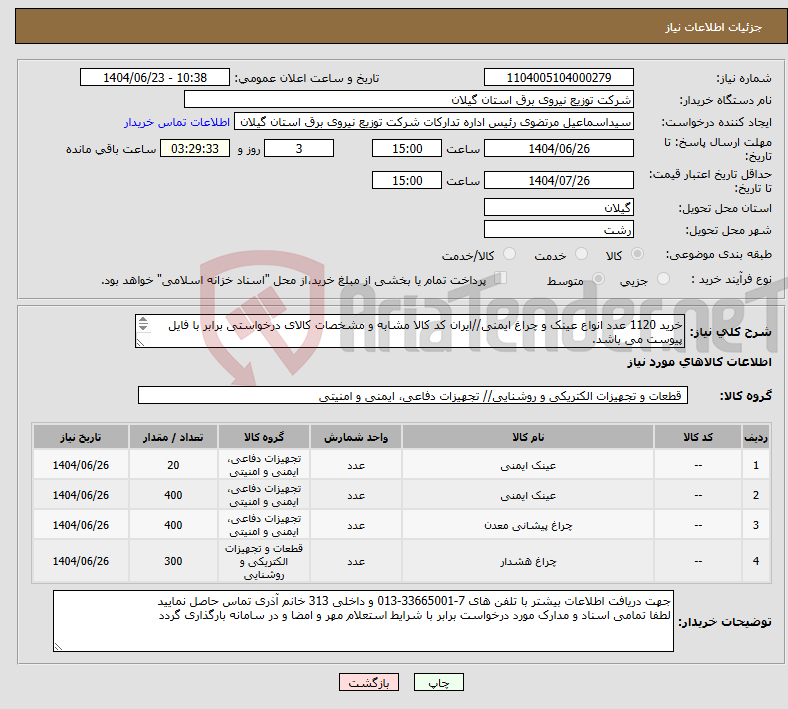The height and width of the screenshot is (709, 788).
Task: Click inside the توضیحات خریدار text area
Action: 363,621
